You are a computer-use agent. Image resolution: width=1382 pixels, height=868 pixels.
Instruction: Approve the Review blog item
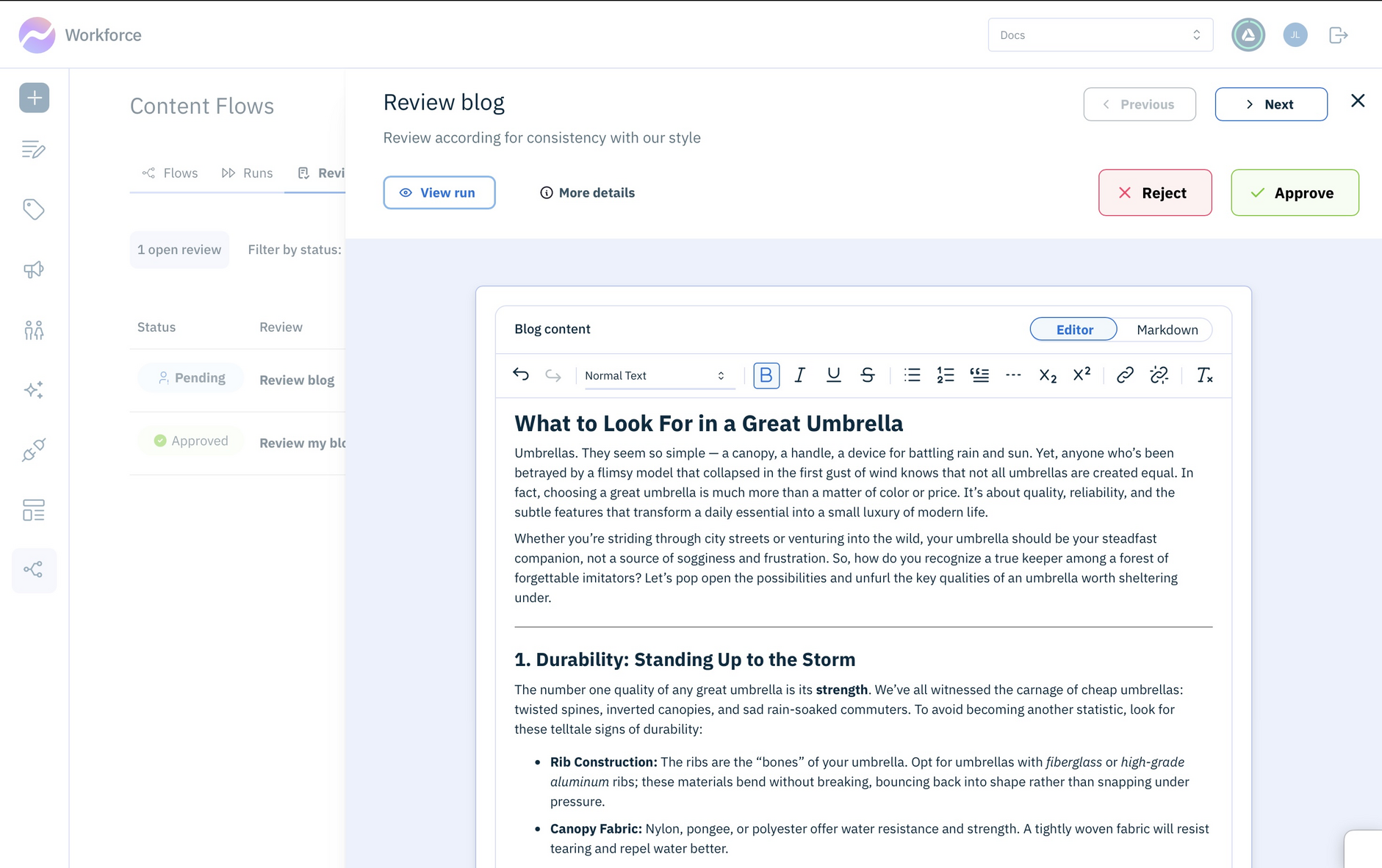[x=1295, y=192]
